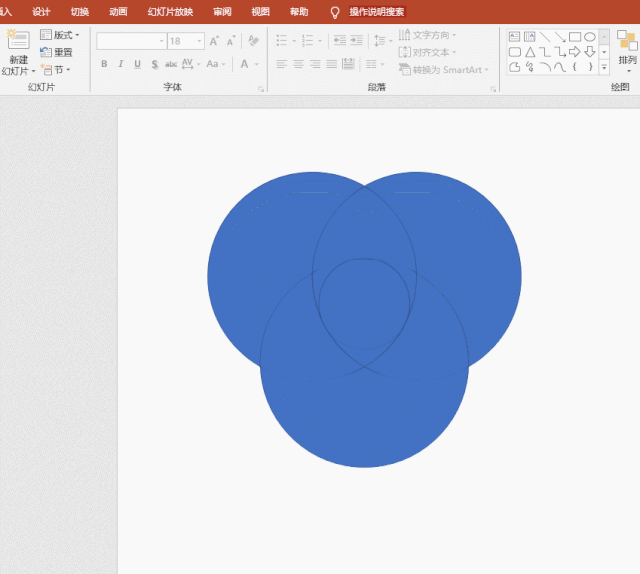Open the font size dropdown
Screen dimensions: 640x574
[200, 41]
